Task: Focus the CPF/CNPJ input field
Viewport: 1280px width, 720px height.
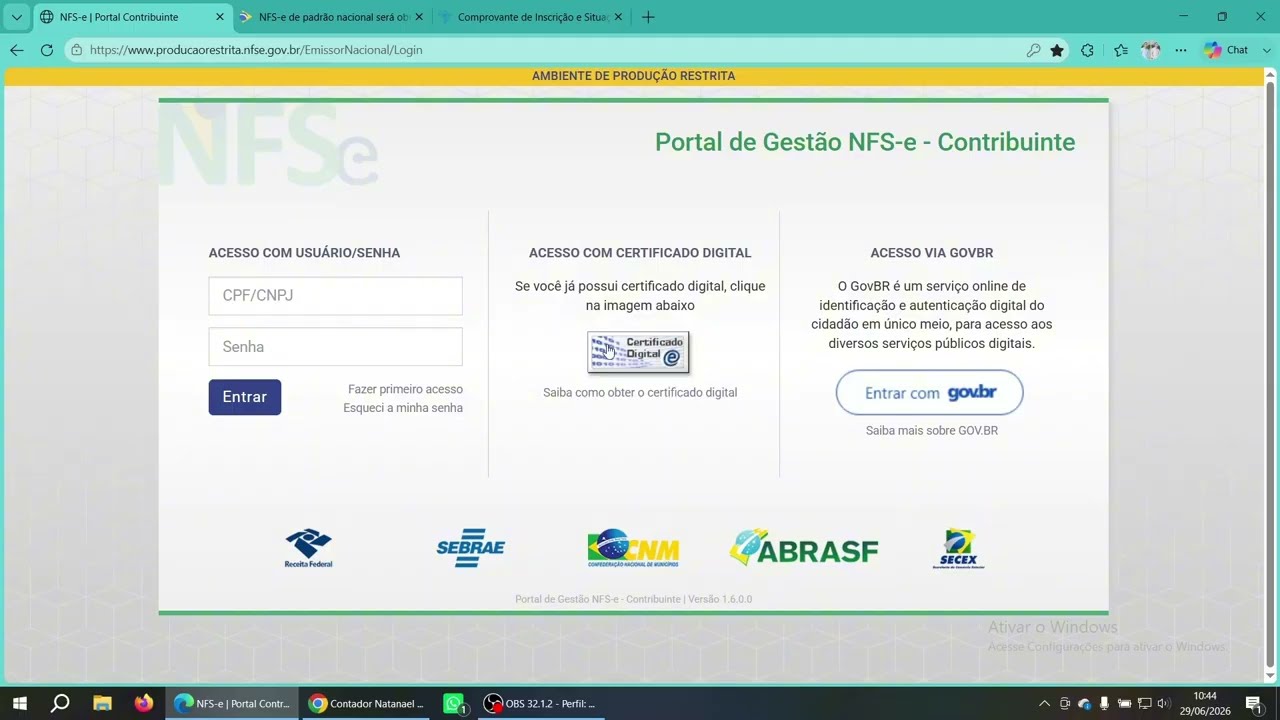Action: point(336,296)
